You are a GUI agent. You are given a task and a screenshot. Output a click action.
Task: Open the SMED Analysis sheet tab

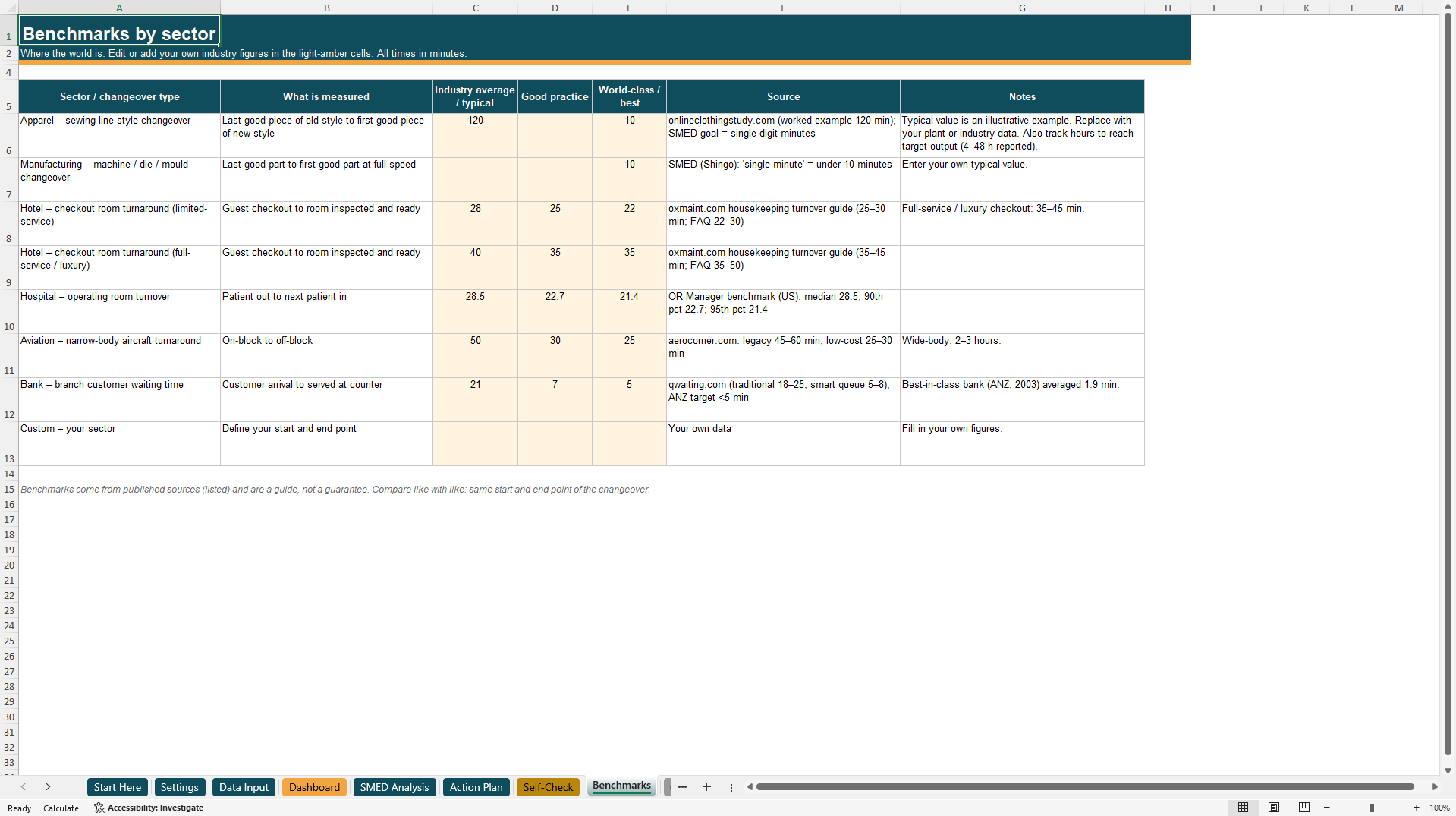point(395,787)
